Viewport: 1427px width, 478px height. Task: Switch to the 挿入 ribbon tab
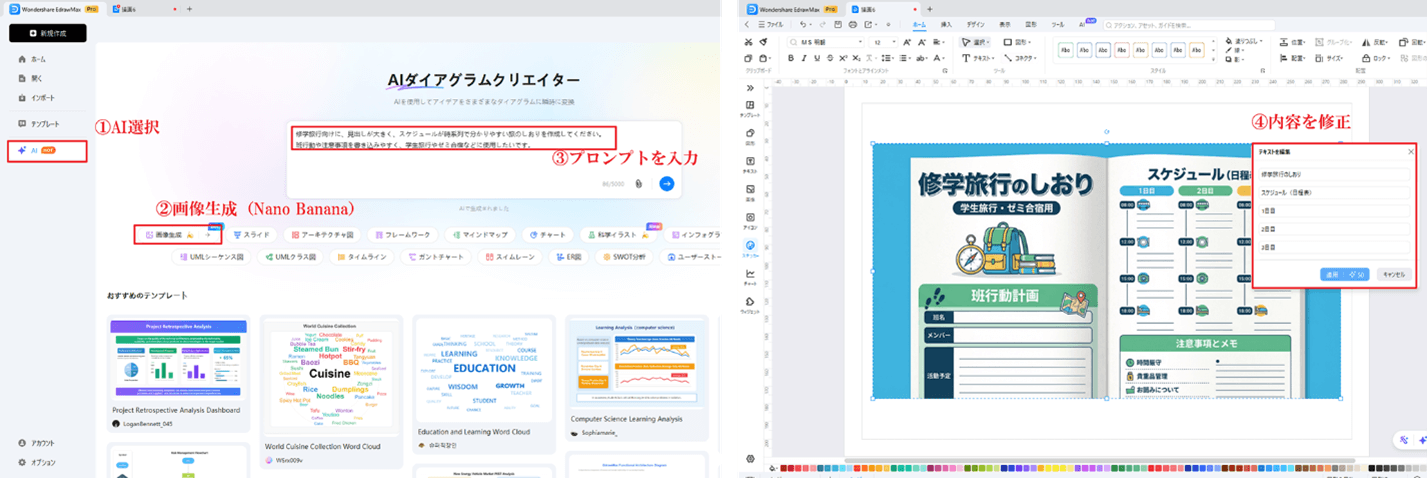point(946,24)
